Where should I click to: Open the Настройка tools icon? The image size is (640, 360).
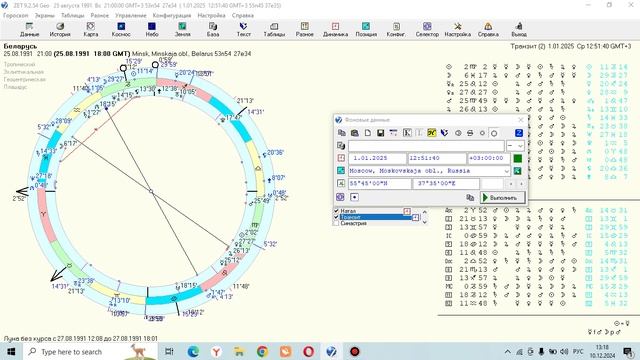458,29
